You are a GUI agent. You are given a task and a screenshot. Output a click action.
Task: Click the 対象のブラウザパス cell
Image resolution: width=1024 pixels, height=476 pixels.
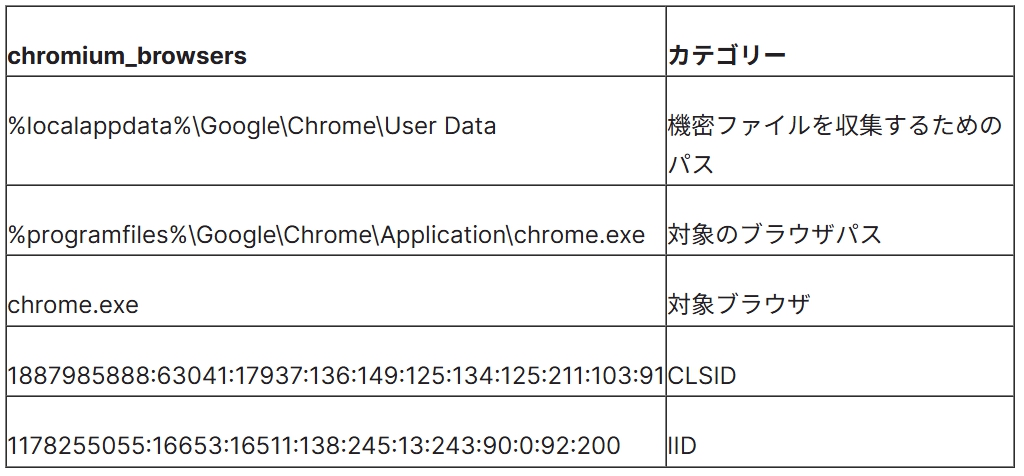(x=775, y=234)
